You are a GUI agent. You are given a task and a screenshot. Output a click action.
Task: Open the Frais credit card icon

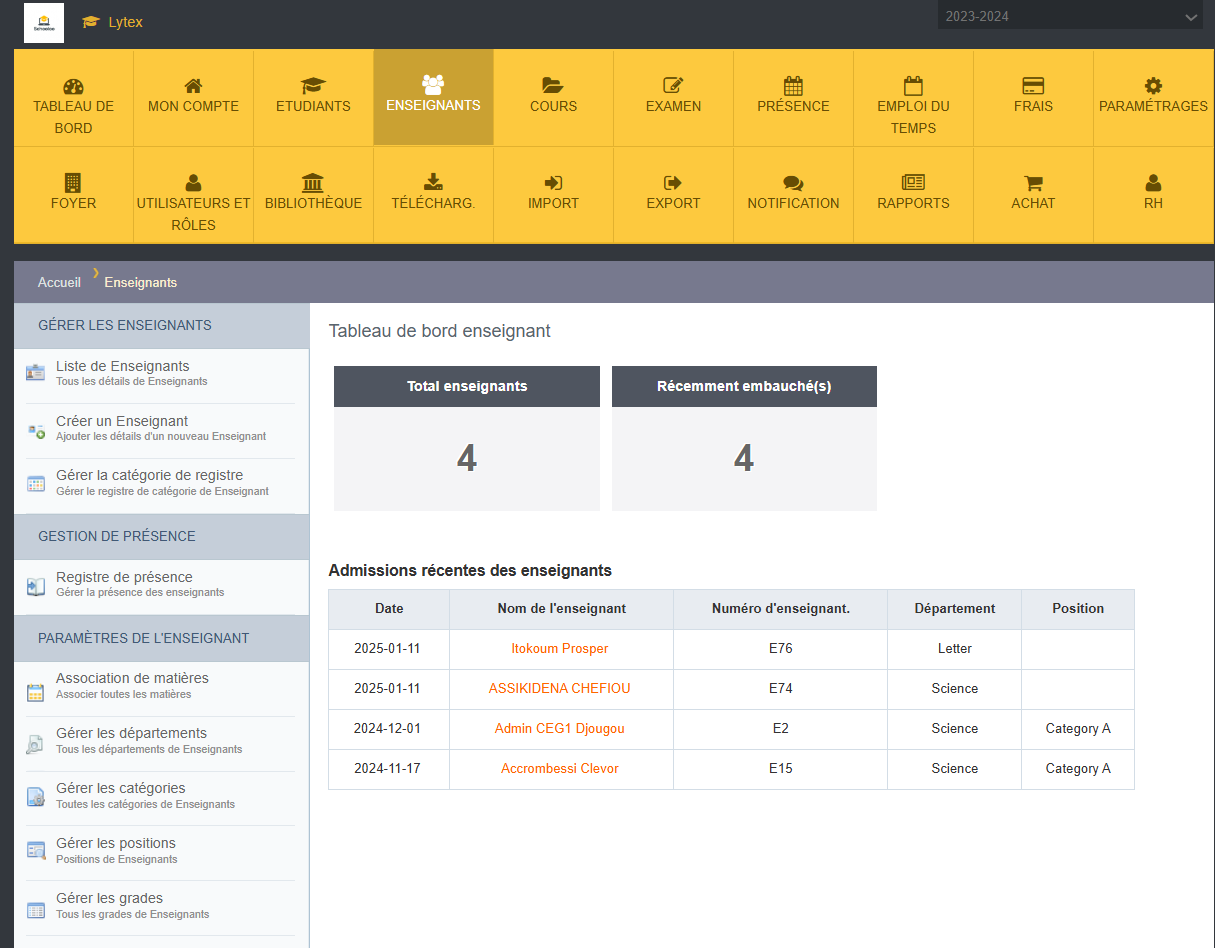[1033, 86]
